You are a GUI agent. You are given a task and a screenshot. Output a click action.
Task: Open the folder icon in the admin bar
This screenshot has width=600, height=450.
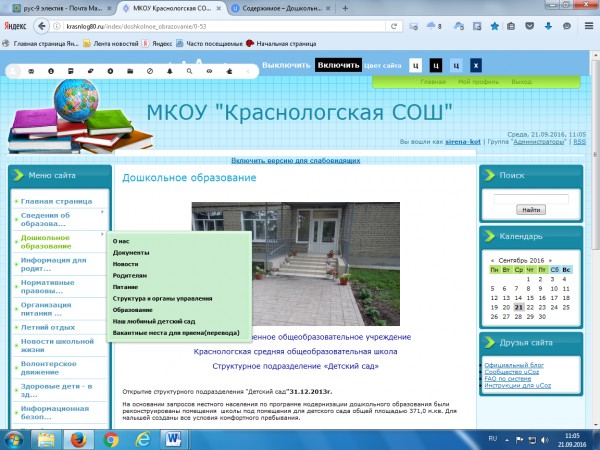pyautogui.click(x=130, y=71)
